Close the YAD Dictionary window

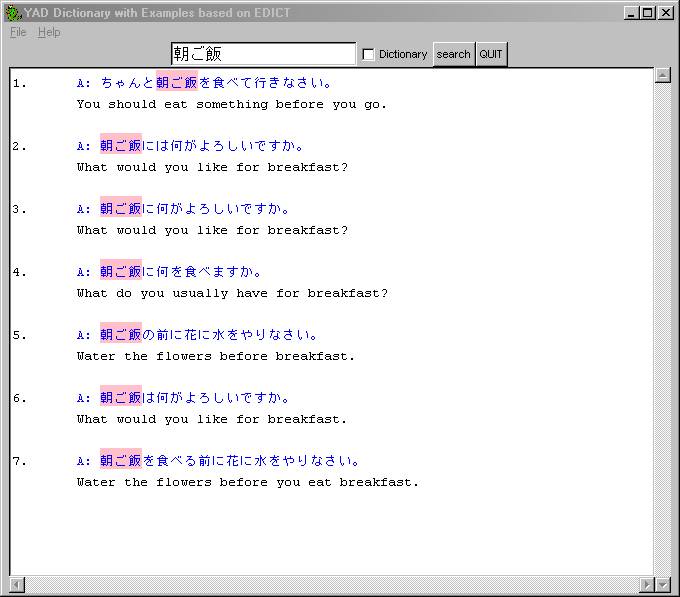point(666,13)
